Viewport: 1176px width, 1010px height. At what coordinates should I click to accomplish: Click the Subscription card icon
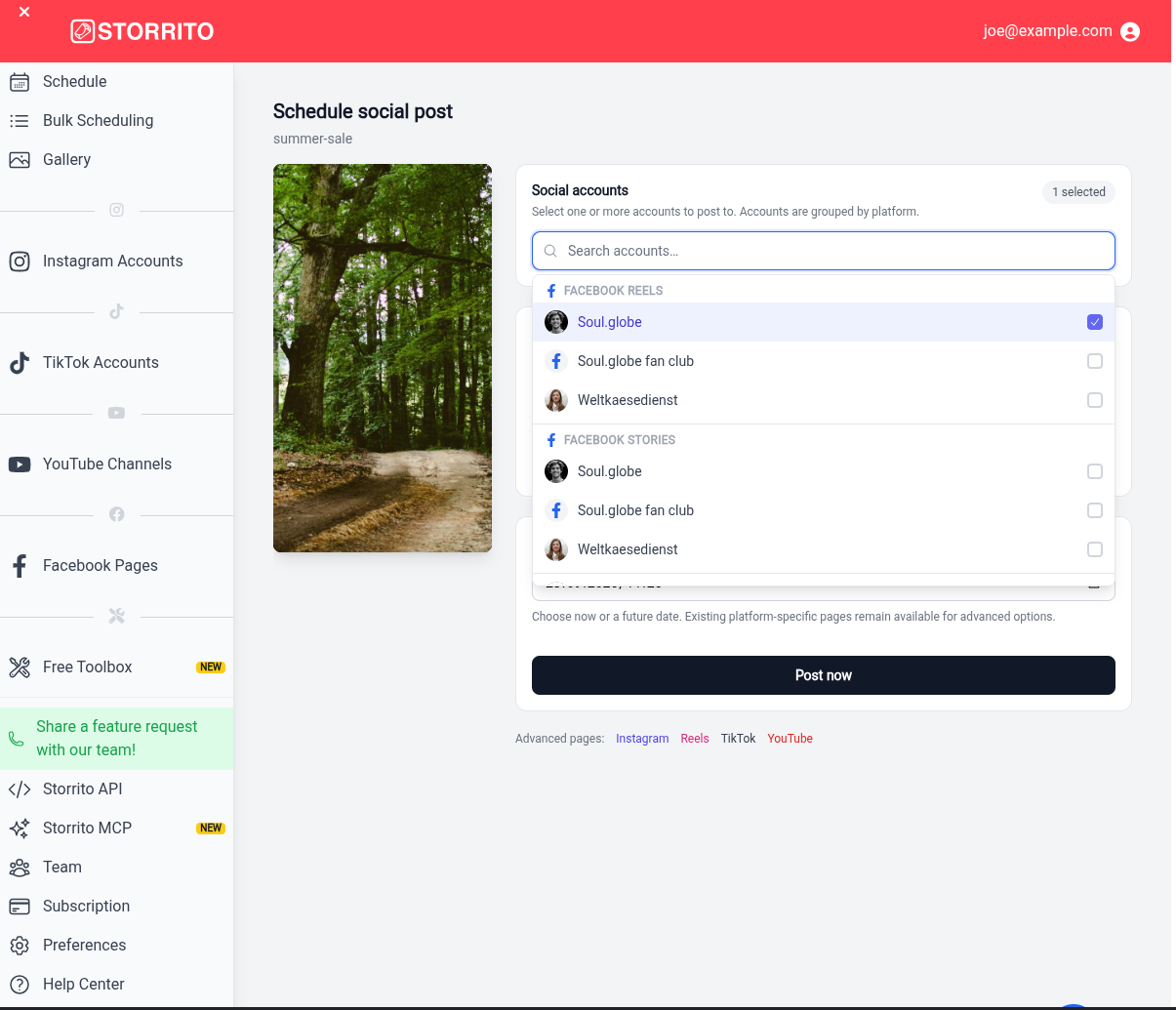(20, 907)
